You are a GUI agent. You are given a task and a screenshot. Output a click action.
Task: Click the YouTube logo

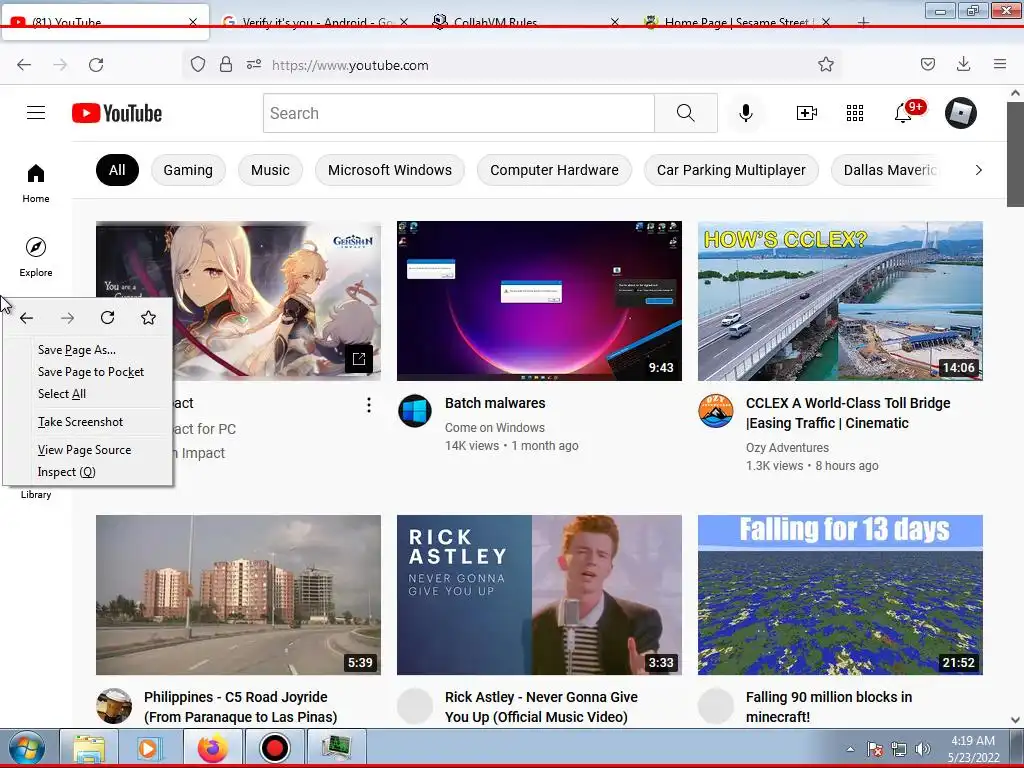coord(117,113)
